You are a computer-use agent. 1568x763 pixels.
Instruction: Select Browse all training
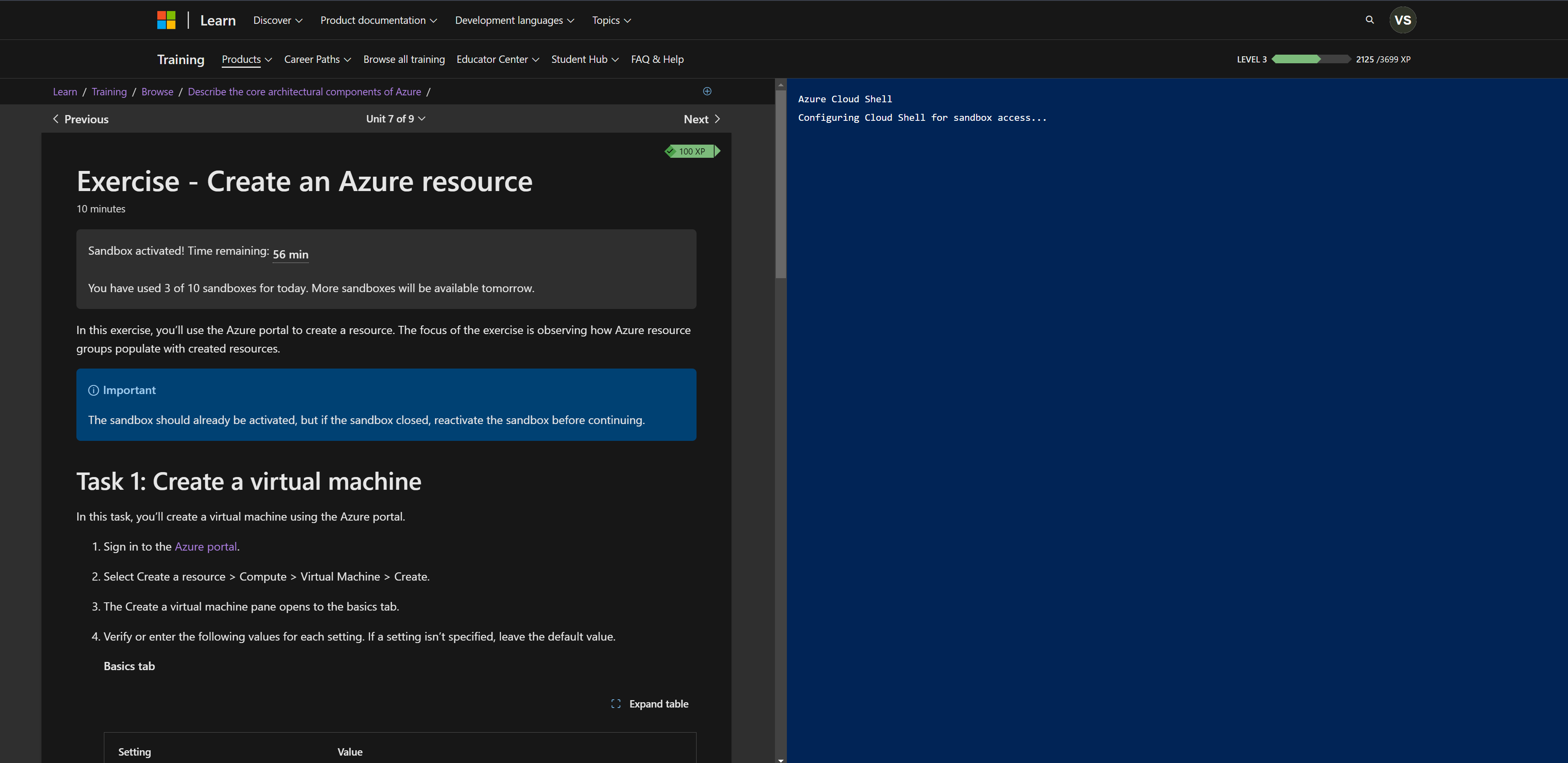point(404,59)
